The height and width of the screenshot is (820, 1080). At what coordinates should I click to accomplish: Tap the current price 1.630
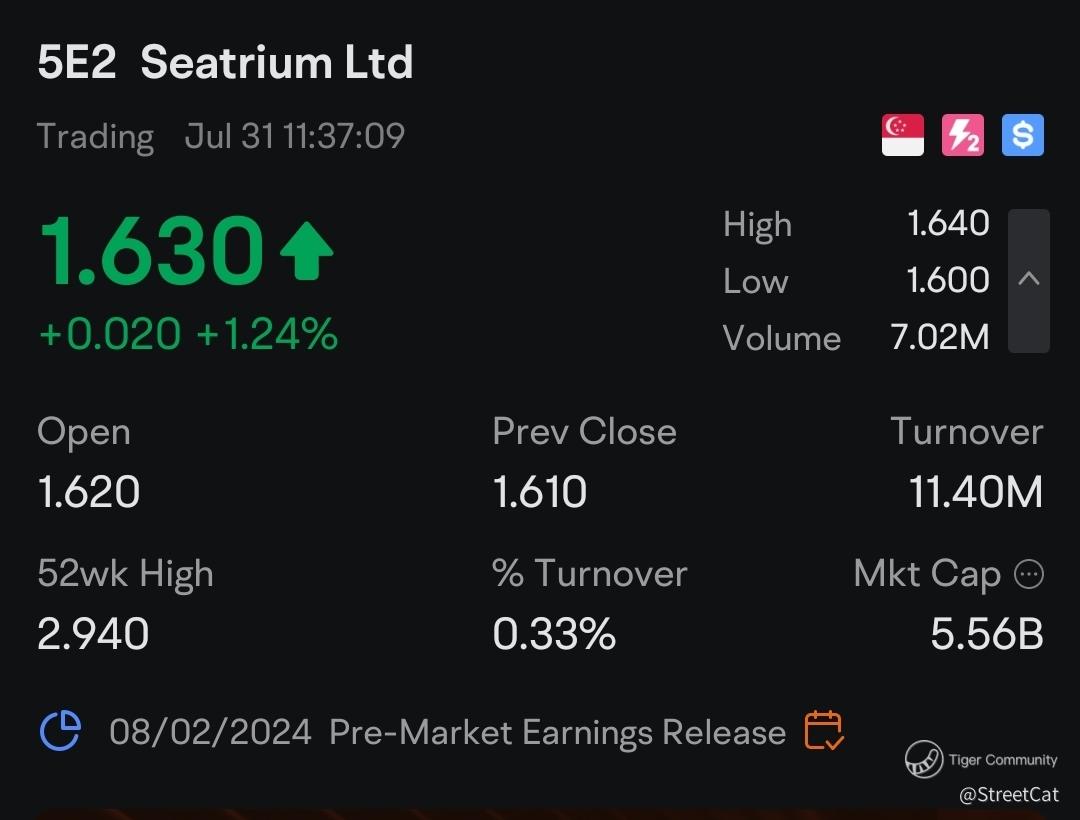(150, 252)
